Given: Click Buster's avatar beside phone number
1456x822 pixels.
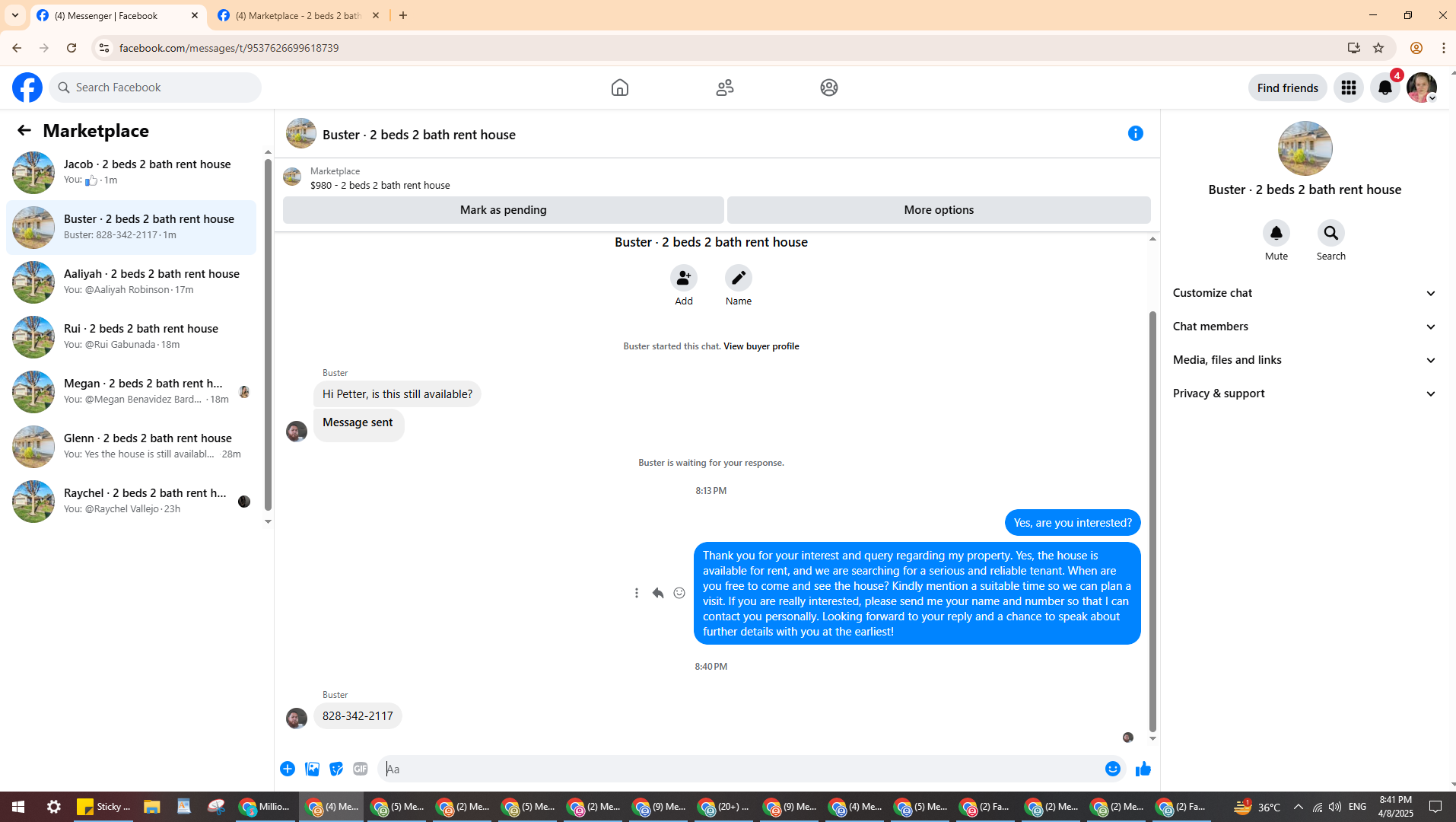Looking at the screenshot, I should (297, 718).
